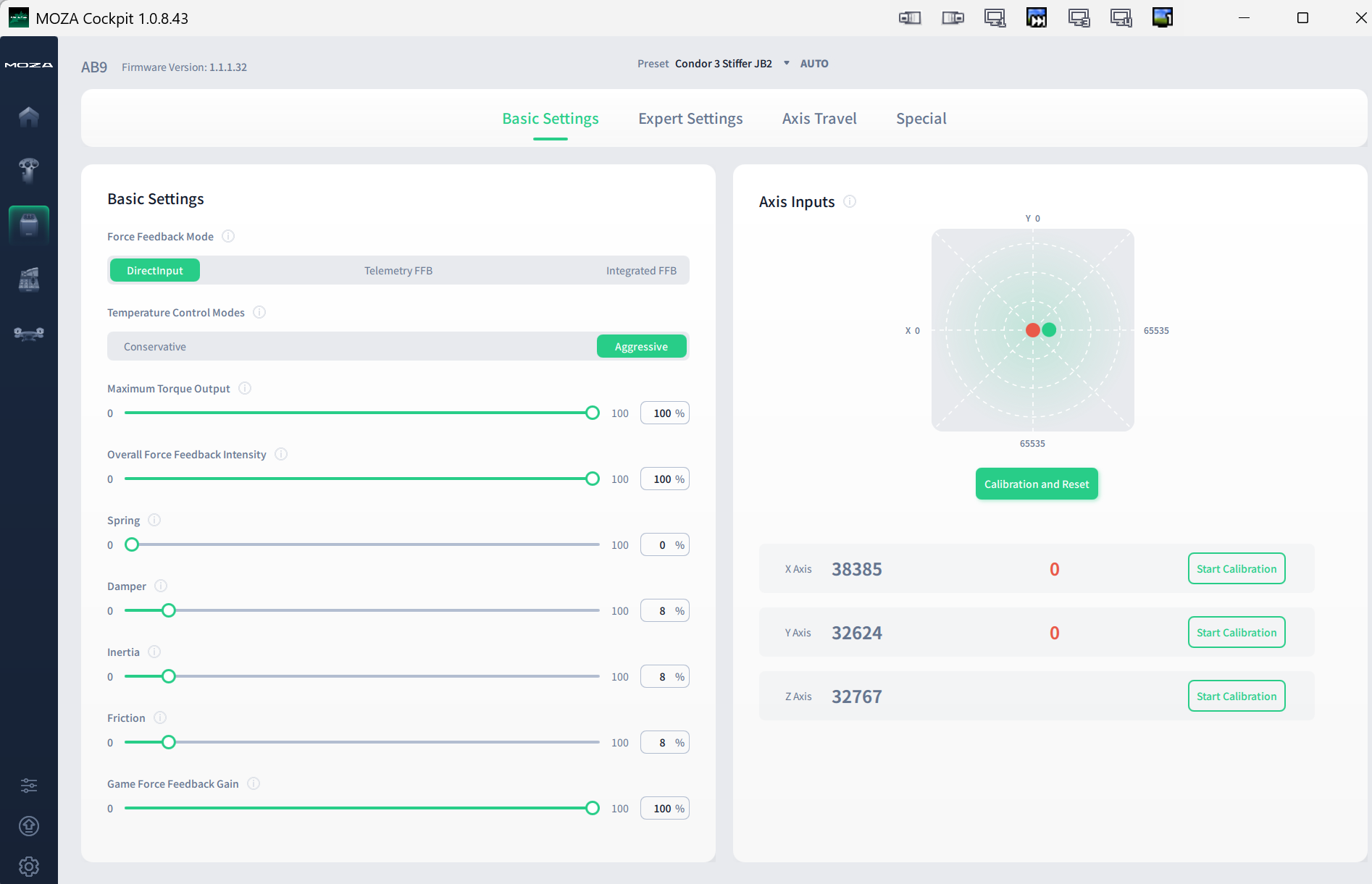The width and height of the screenshot is (1372, 884).
Task: Open the sliders adjustment icon in sidebar
Action: (29, 786)
